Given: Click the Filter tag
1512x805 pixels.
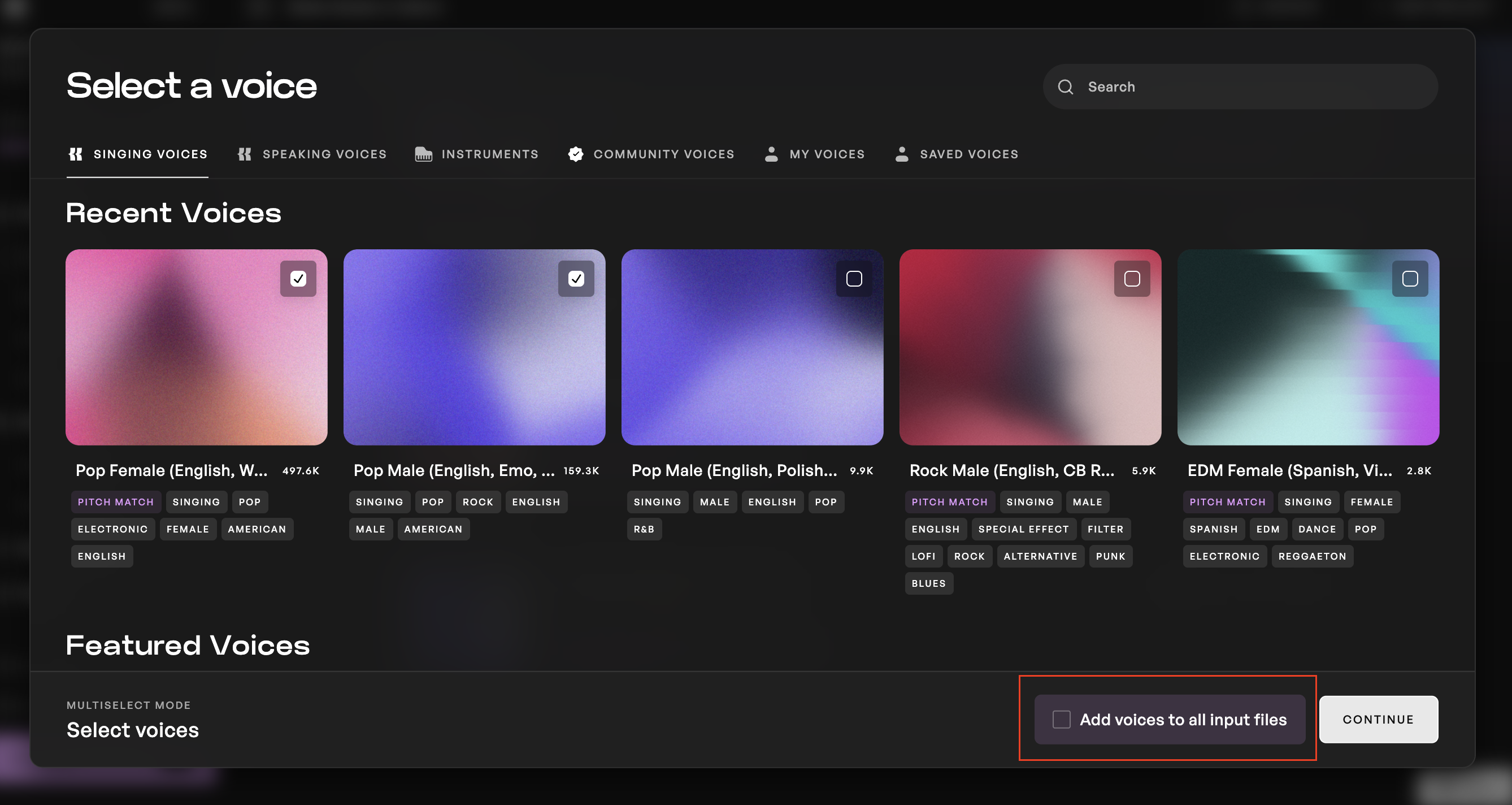Looking at the screenshot, I should coord(1105,529).
